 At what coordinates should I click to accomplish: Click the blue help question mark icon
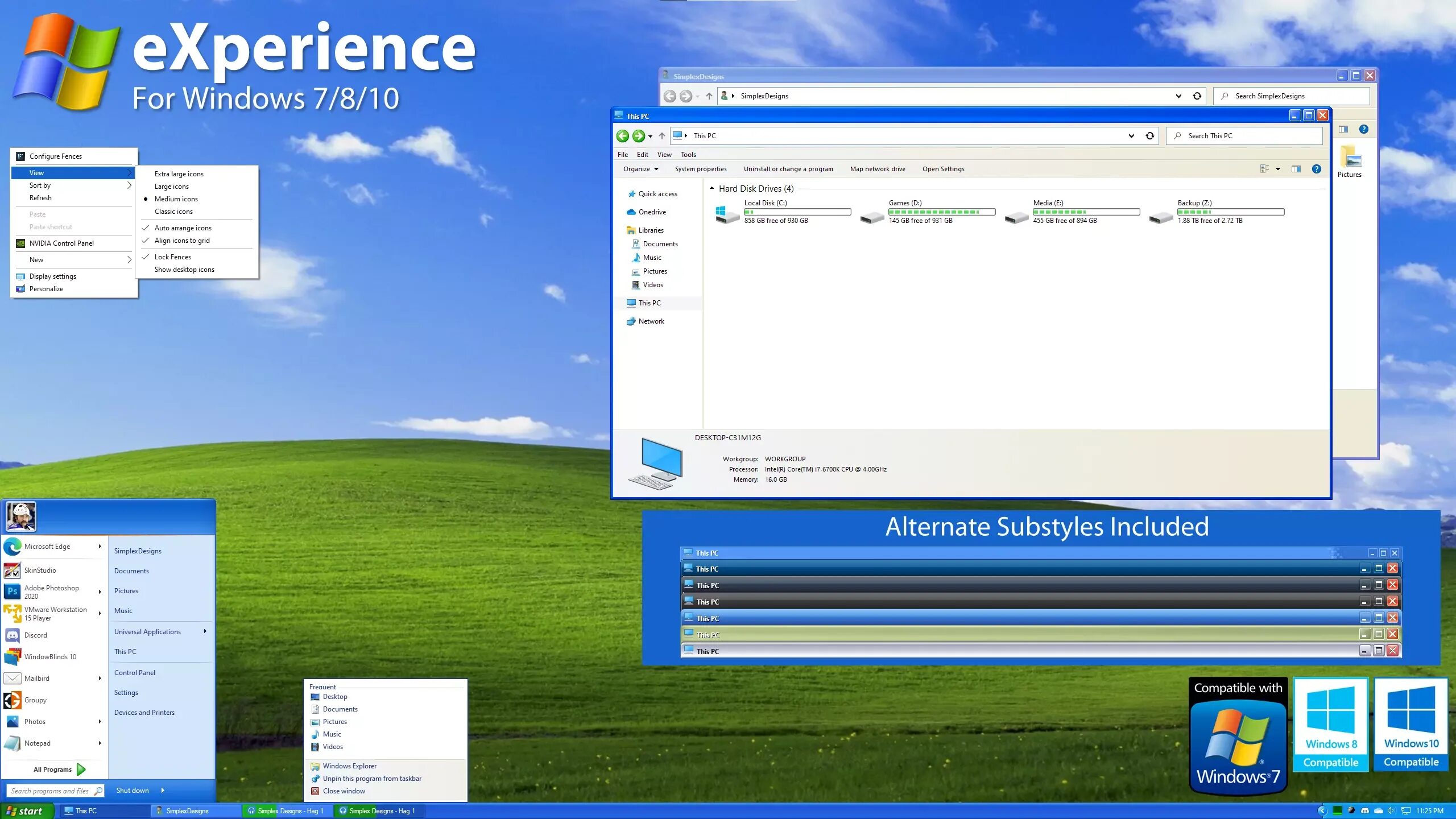point(1316,169)
